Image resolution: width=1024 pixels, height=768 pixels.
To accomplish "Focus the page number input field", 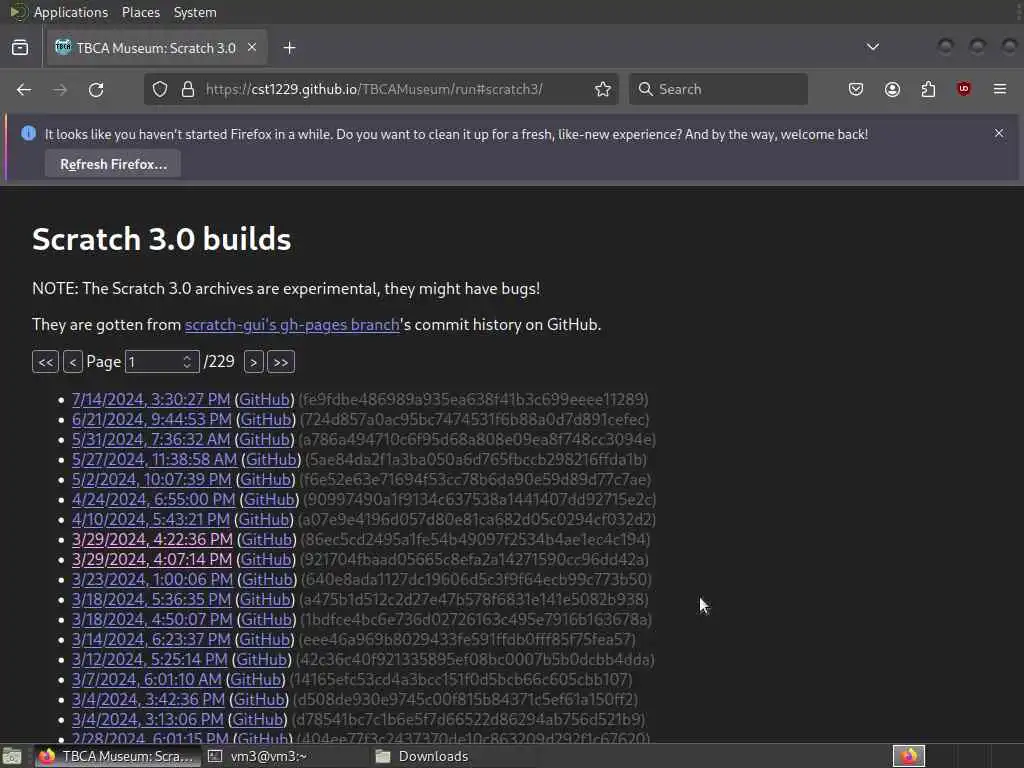I will (162, 362).
